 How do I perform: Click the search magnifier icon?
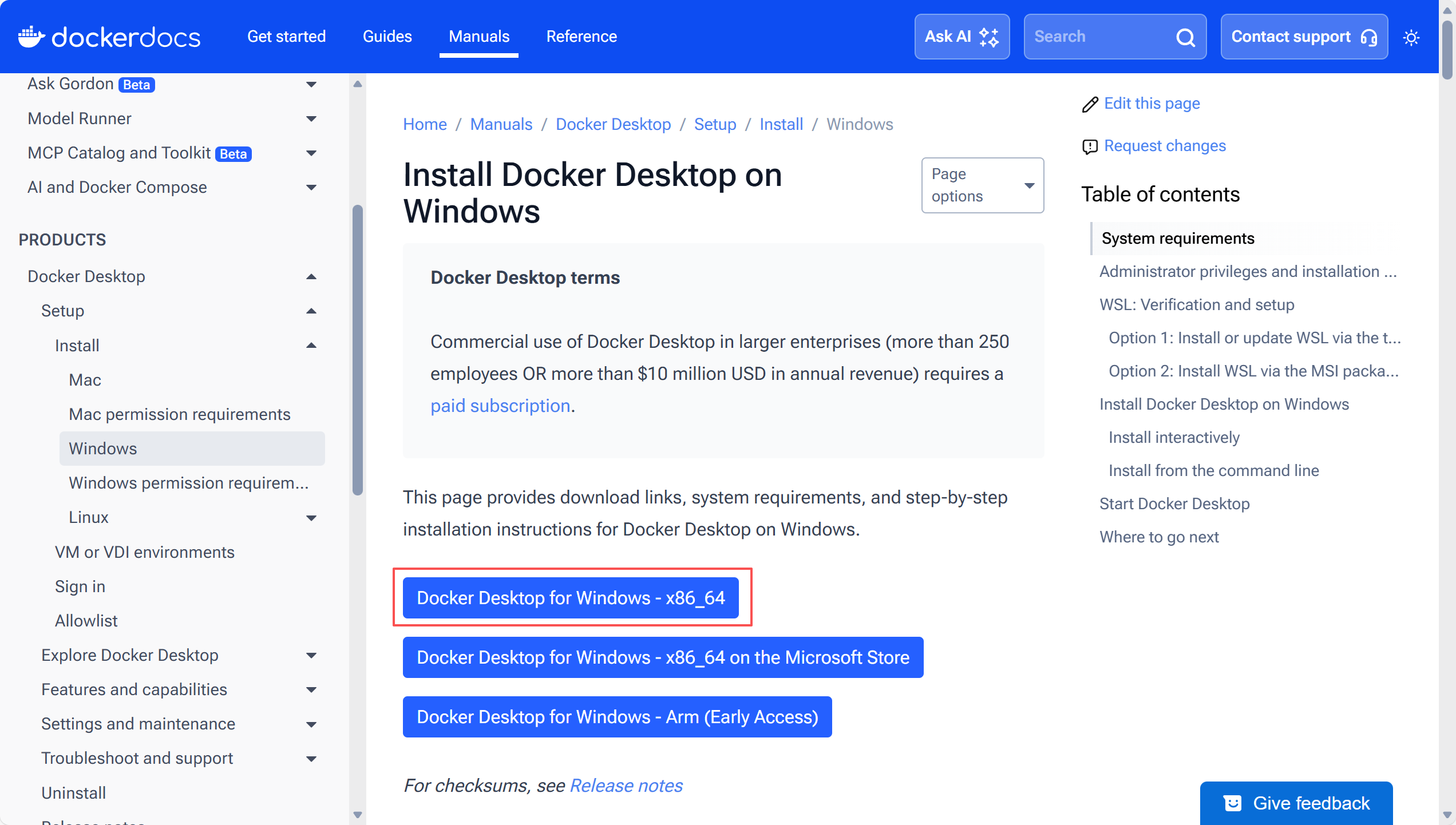pyautogui.click(x=1185, y=37)
